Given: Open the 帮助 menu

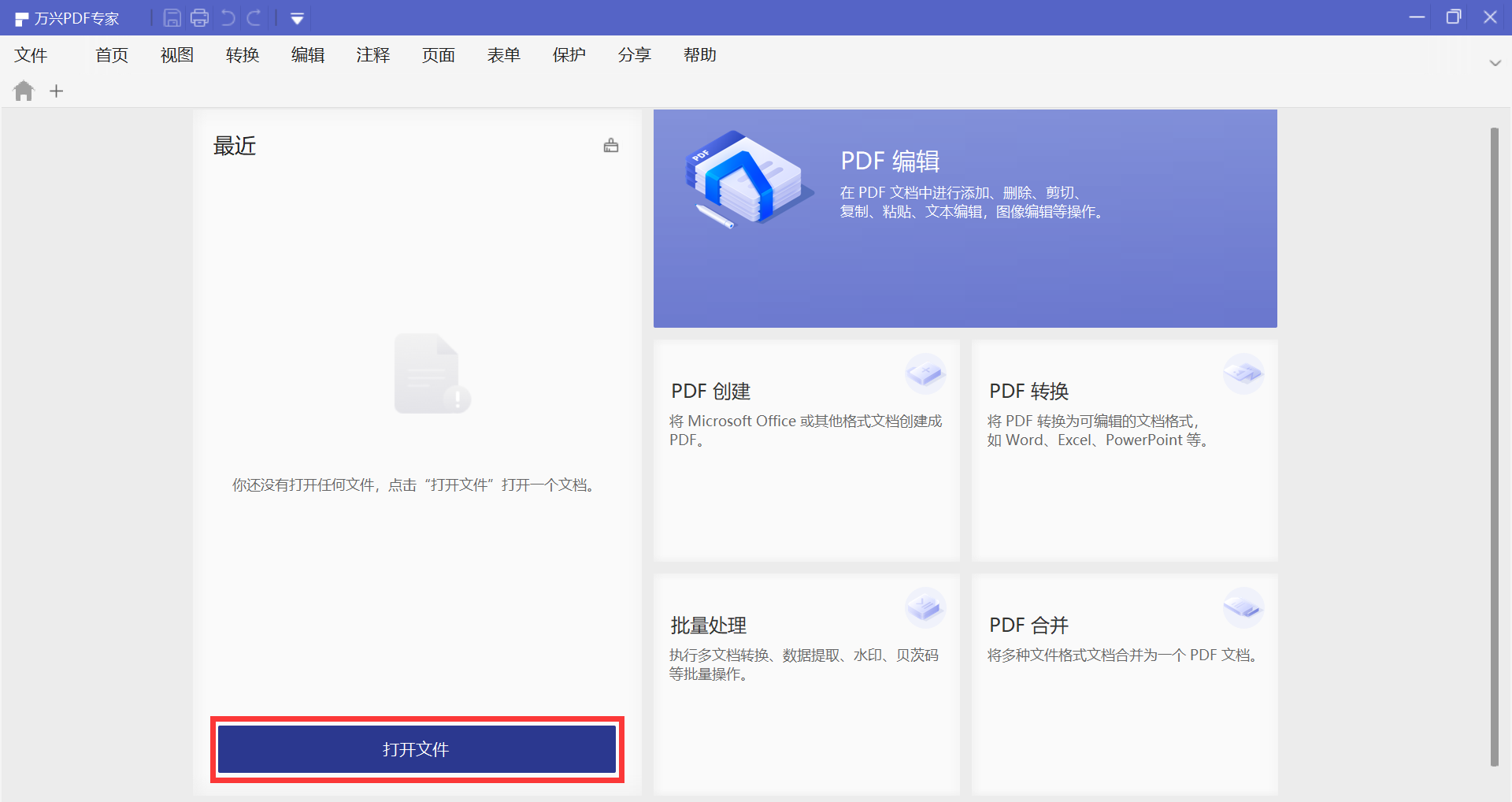Looking at the screenshot, I should [x=700, y=55].
